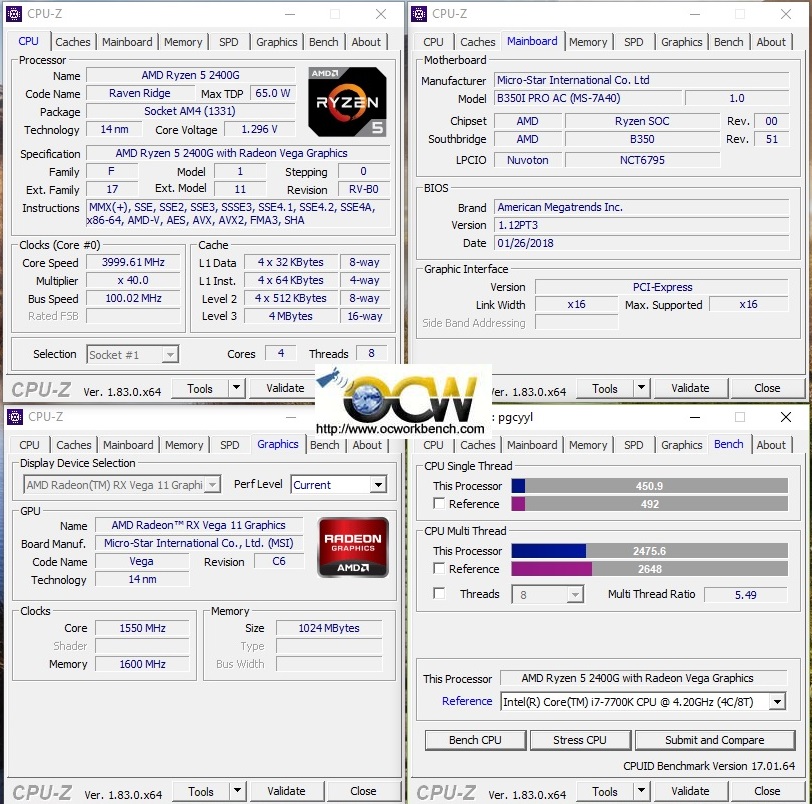The height and width of the screenshot is (804, 812).
Task: Click Validate in the Mainboard window
Action: click(x=690, y=388)
